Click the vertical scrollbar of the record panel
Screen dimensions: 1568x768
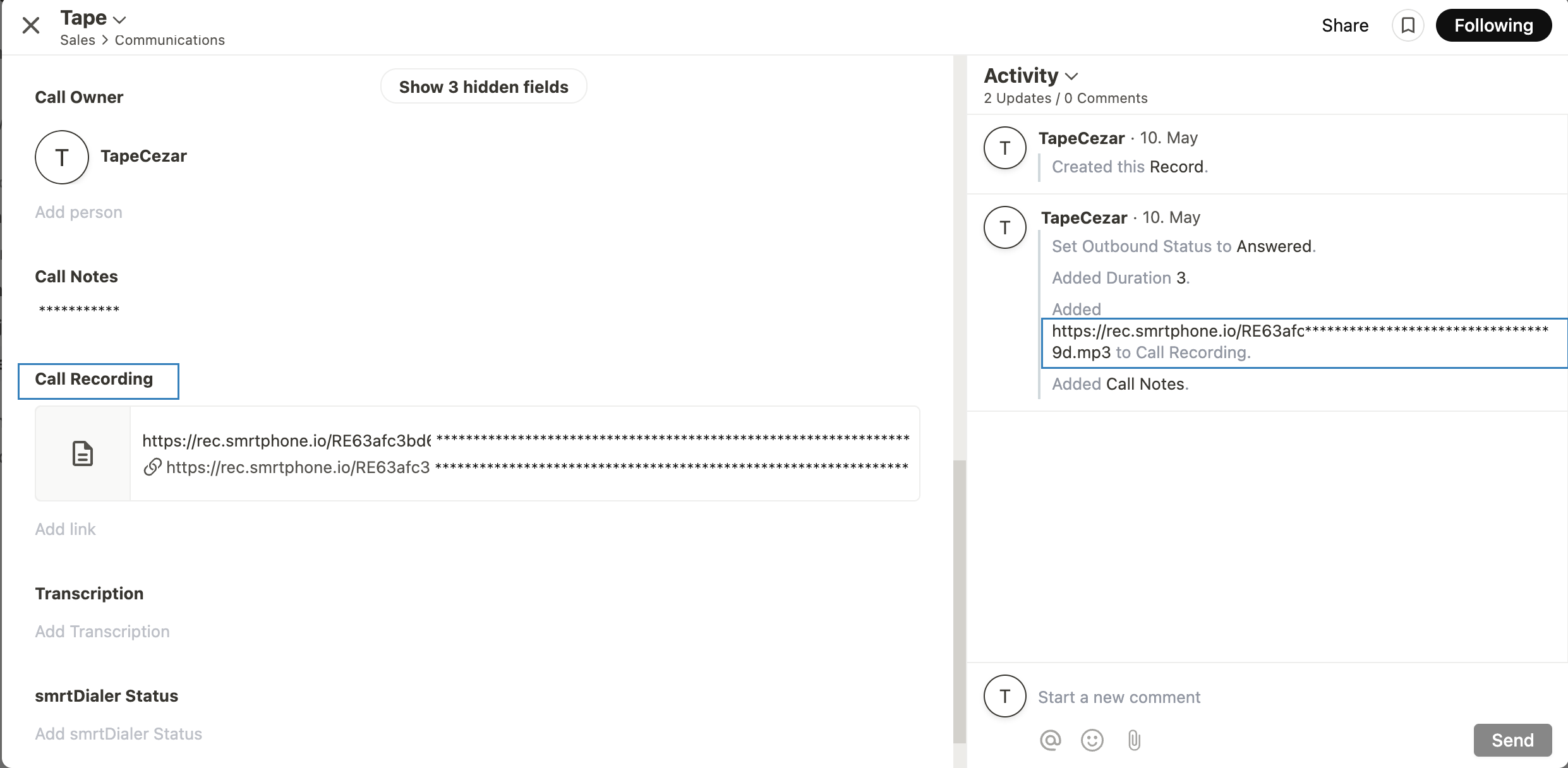[959, 600]
